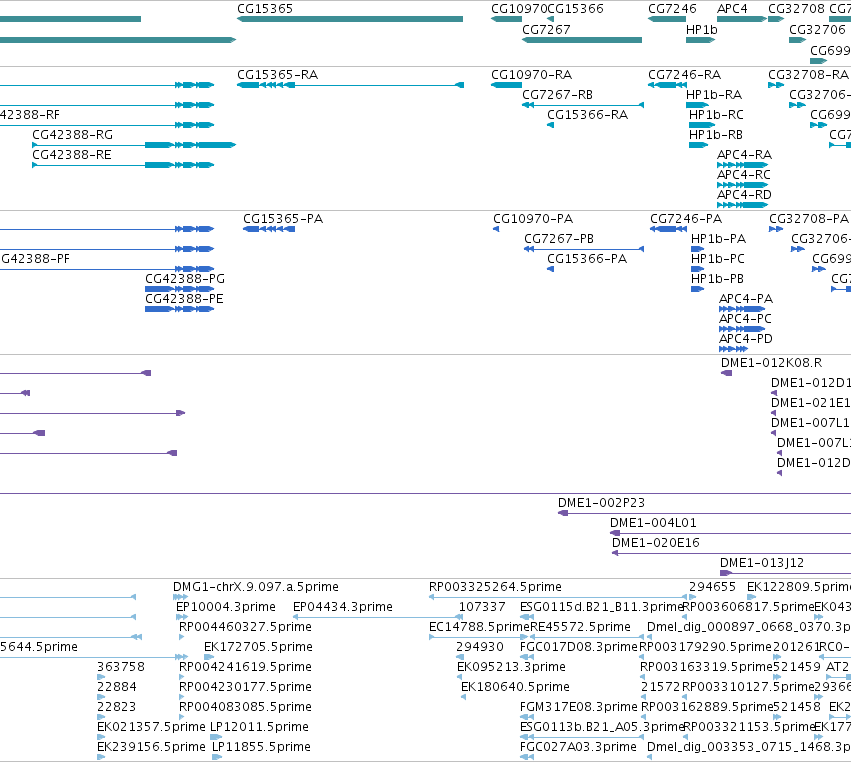
Task: Click feature label 294930
Action: coord(480,647)
